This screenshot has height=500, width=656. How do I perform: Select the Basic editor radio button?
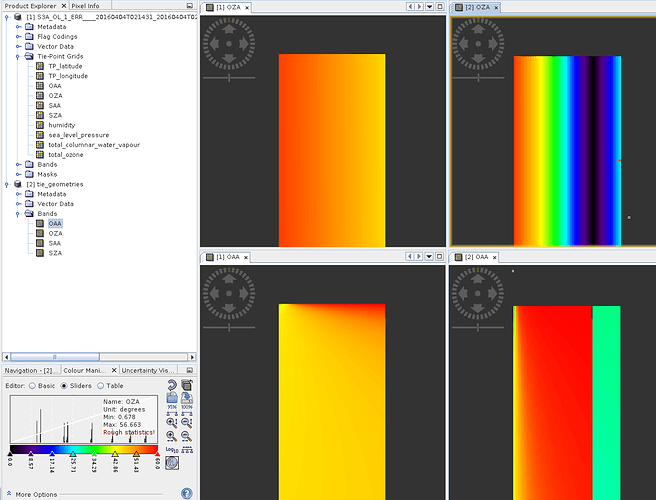click(32, 385)
